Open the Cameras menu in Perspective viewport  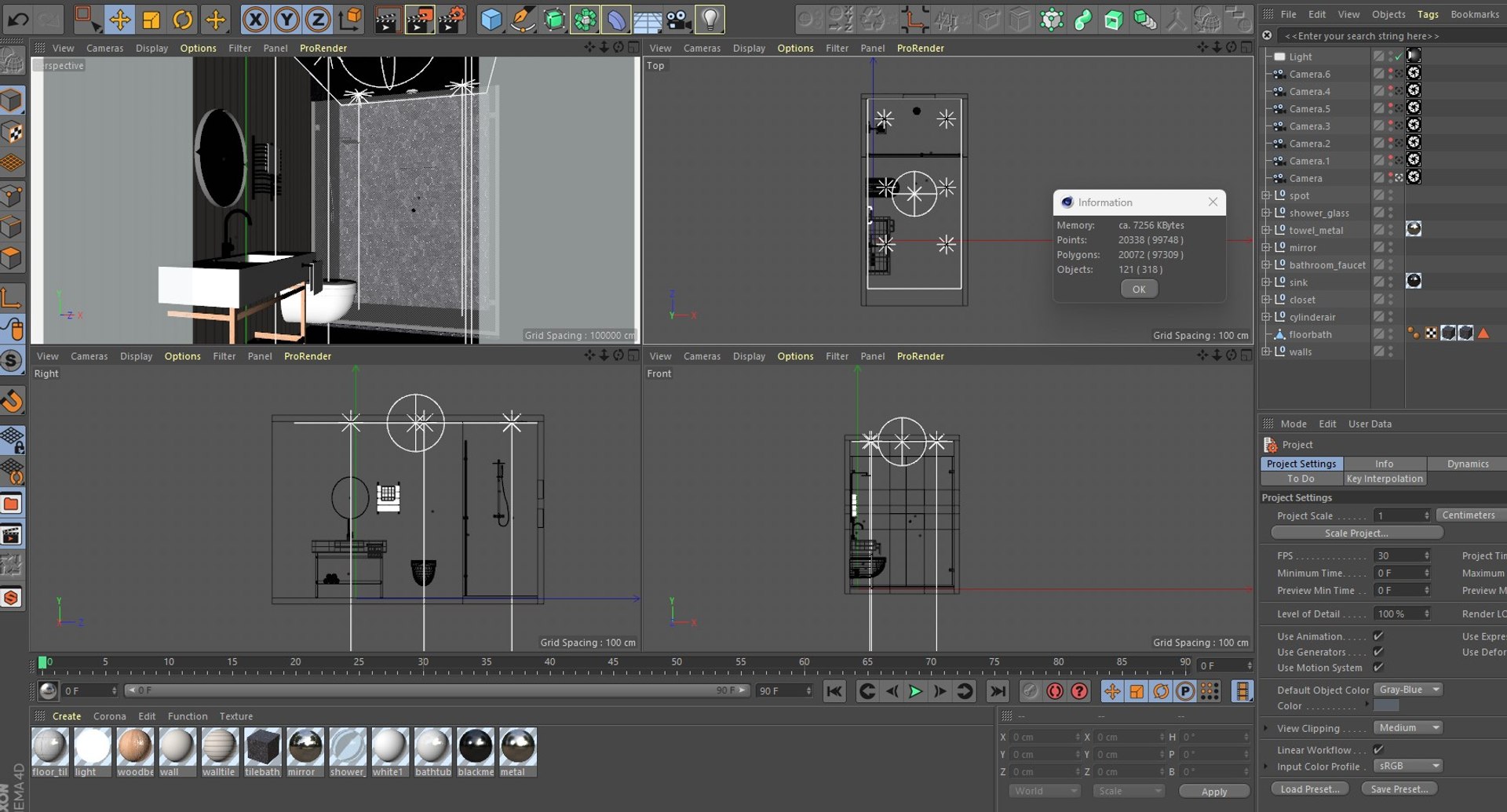[x=104, y=49]
